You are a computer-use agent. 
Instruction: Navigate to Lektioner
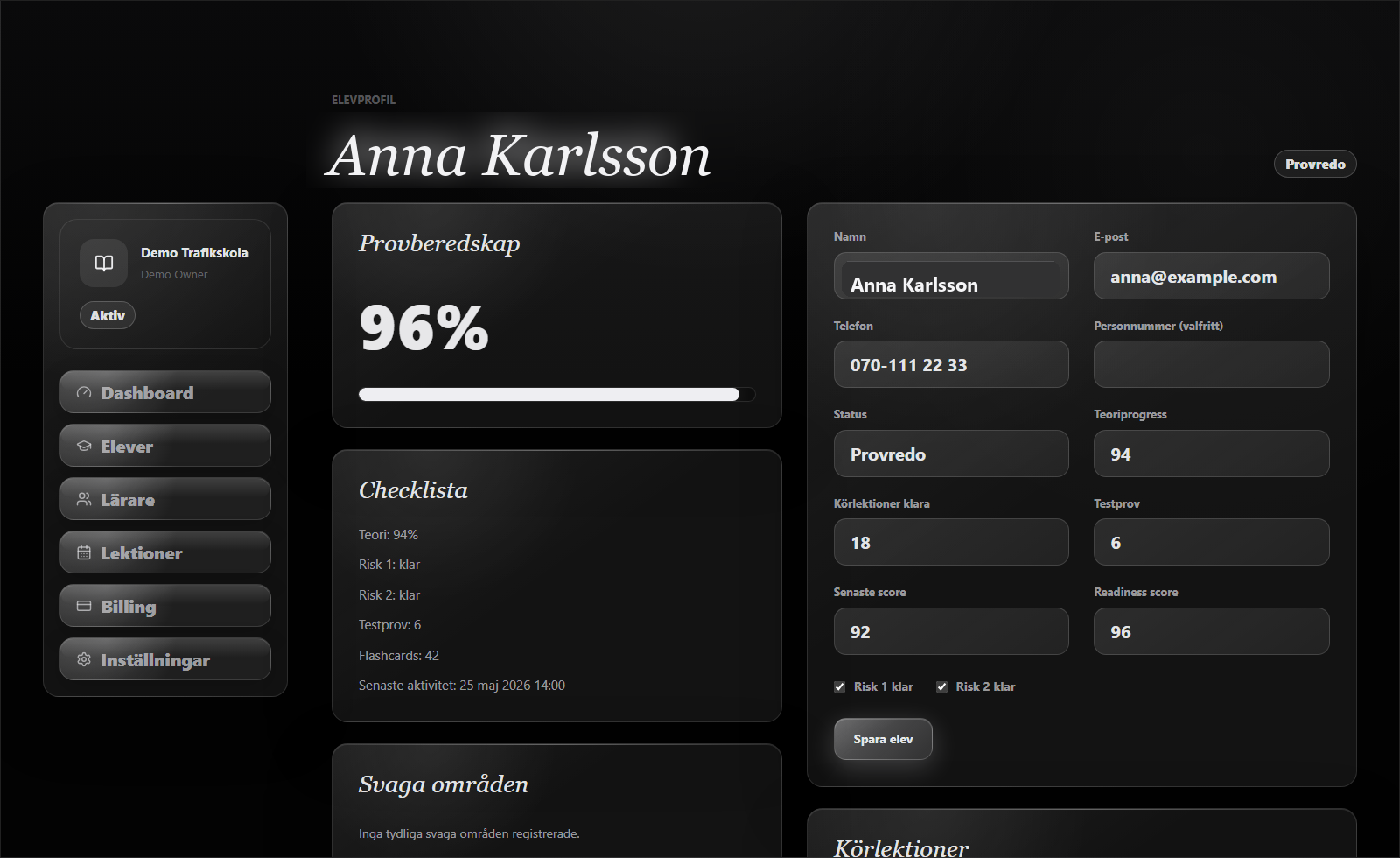coord(165,552)
